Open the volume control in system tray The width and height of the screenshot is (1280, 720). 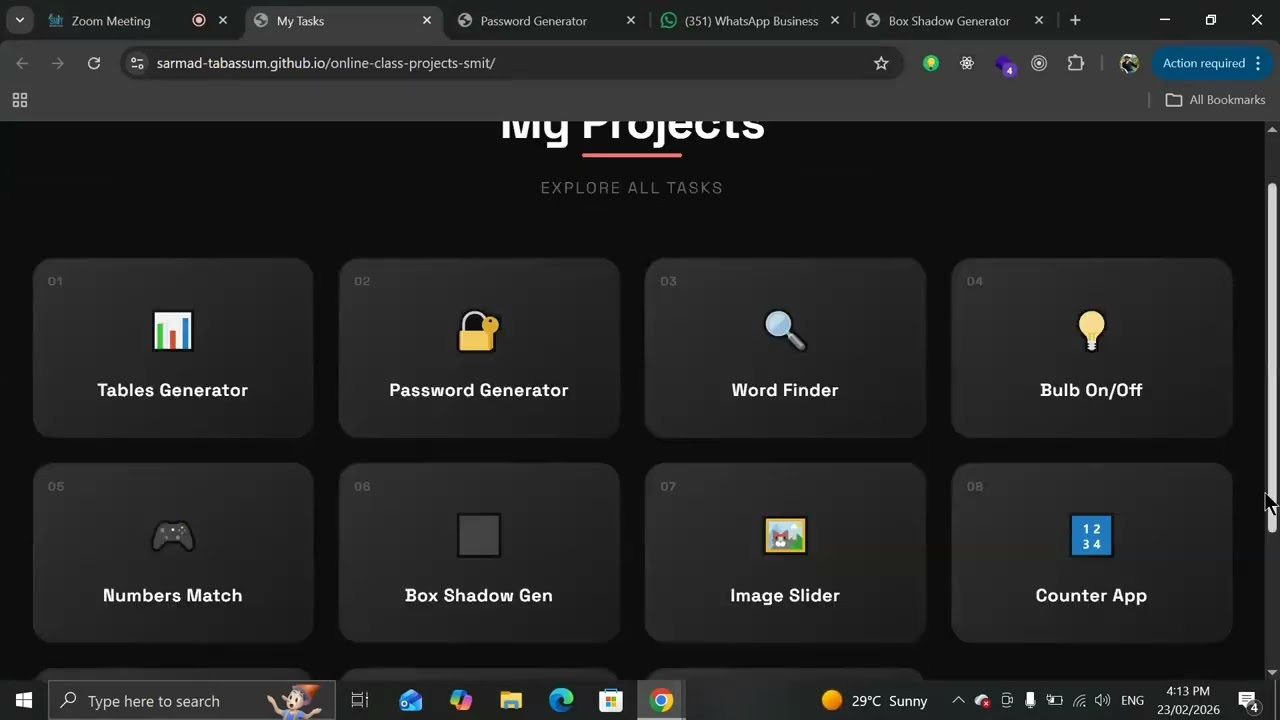pos(1103,700)
